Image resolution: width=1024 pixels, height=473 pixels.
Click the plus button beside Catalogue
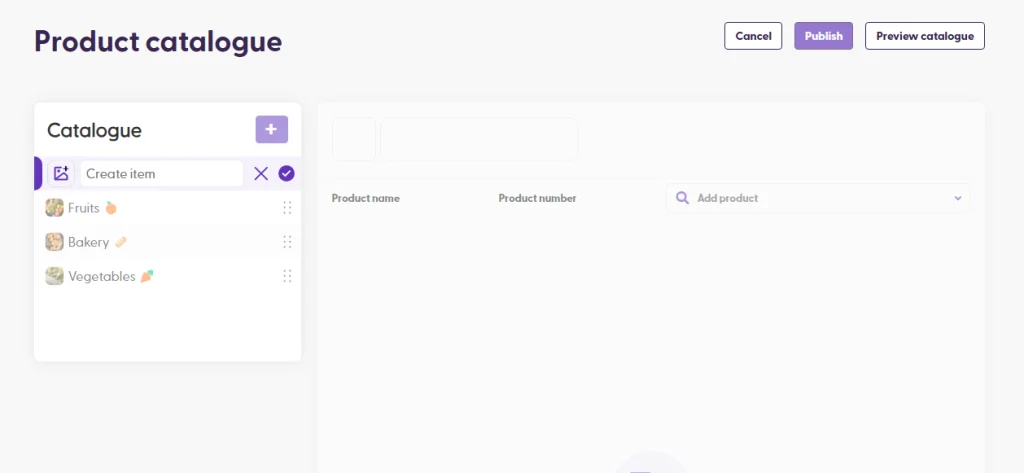[272, 129]
